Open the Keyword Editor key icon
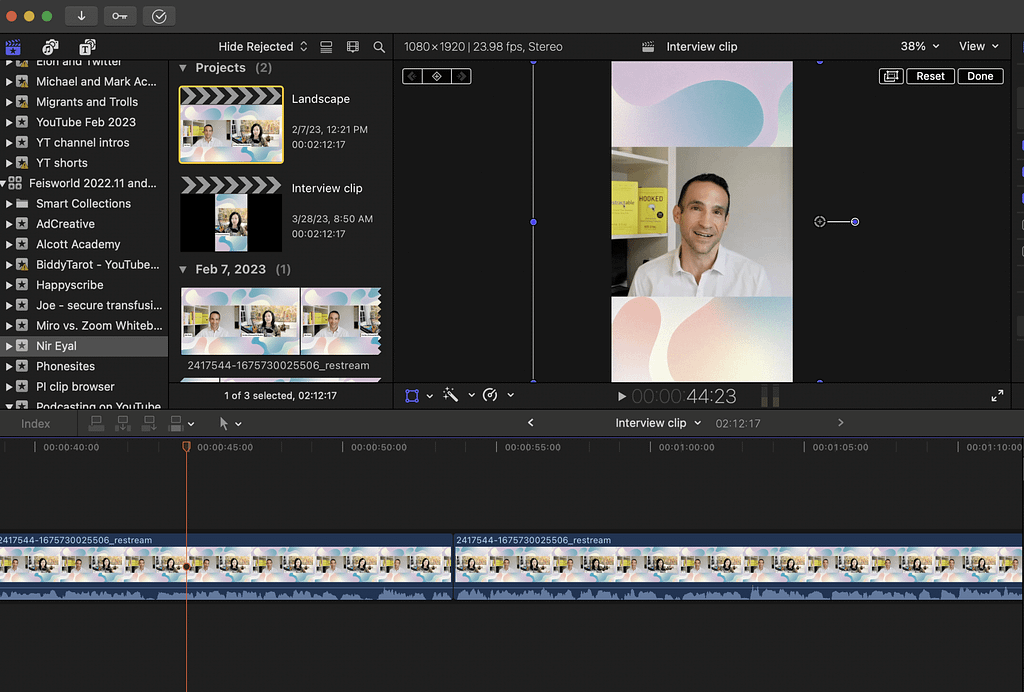1024x692 pixels. pos(119,16)
